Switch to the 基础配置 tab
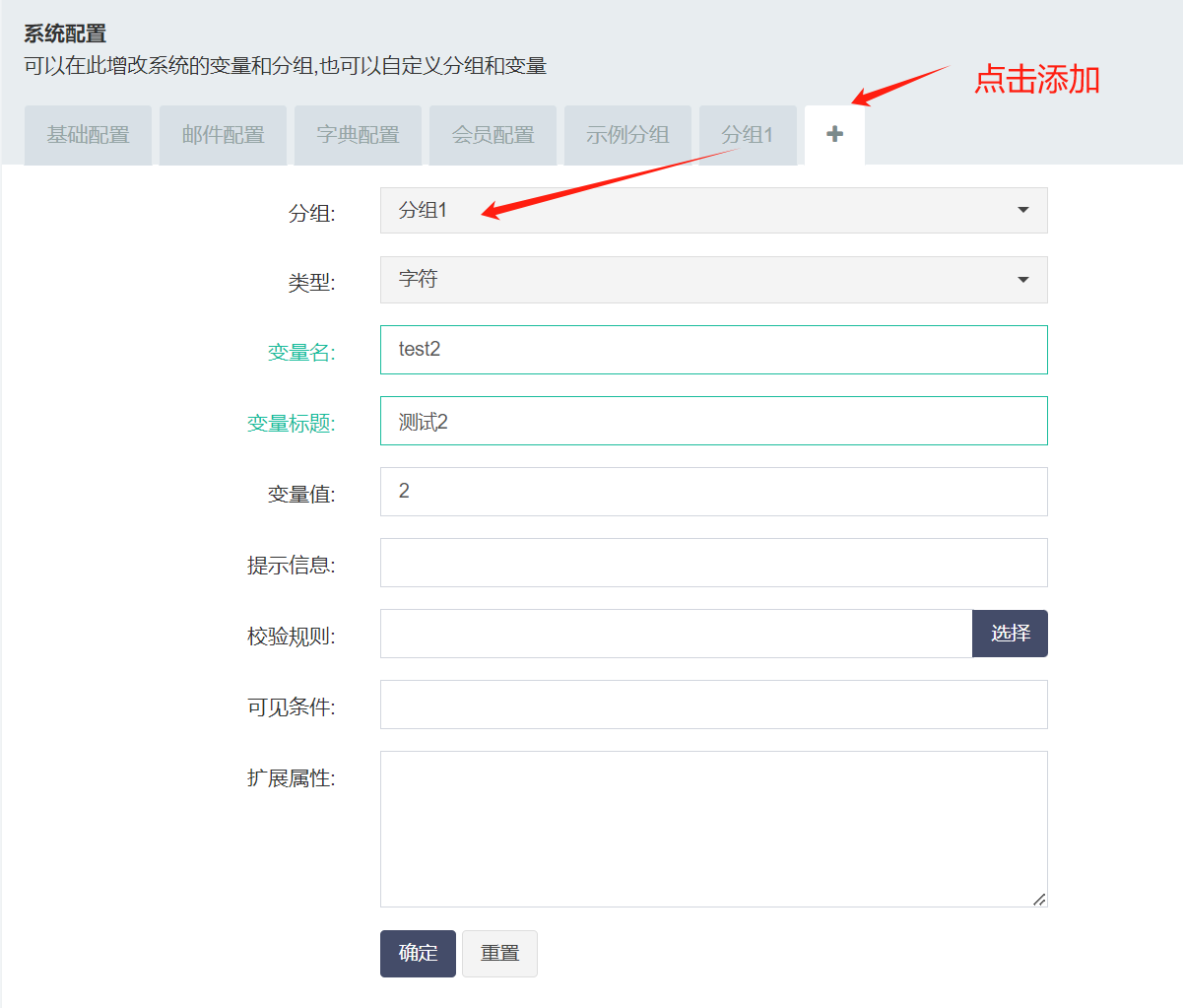The height and width of the screenshot is (1008, 1183). point(88,135)
